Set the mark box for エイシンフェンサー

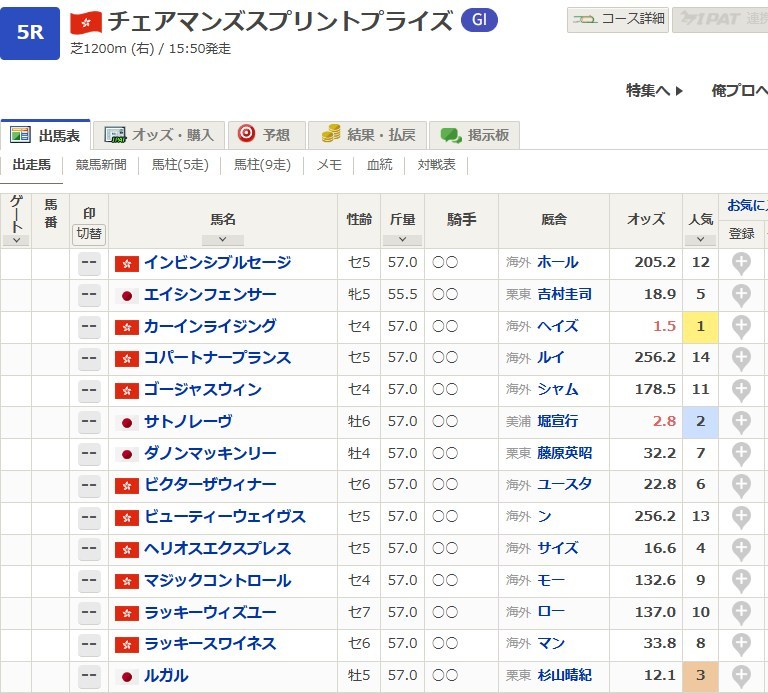89,294
